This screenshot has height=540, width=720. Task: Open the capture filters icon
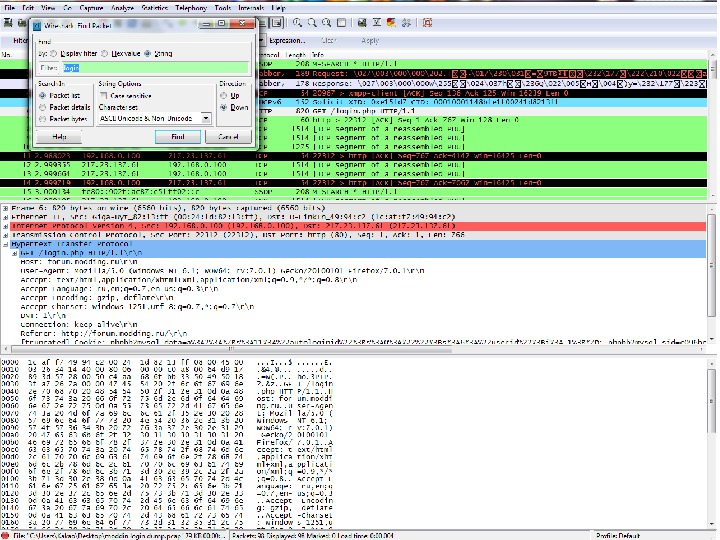pyautogui.click(x=362, y=22)
